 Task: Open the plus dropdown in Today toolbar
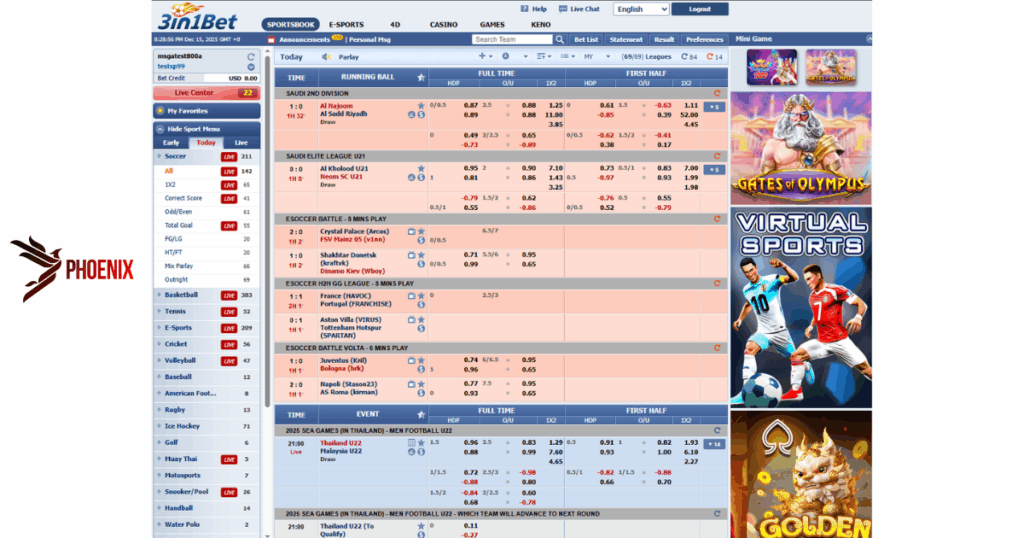click(x=485, y=57)
